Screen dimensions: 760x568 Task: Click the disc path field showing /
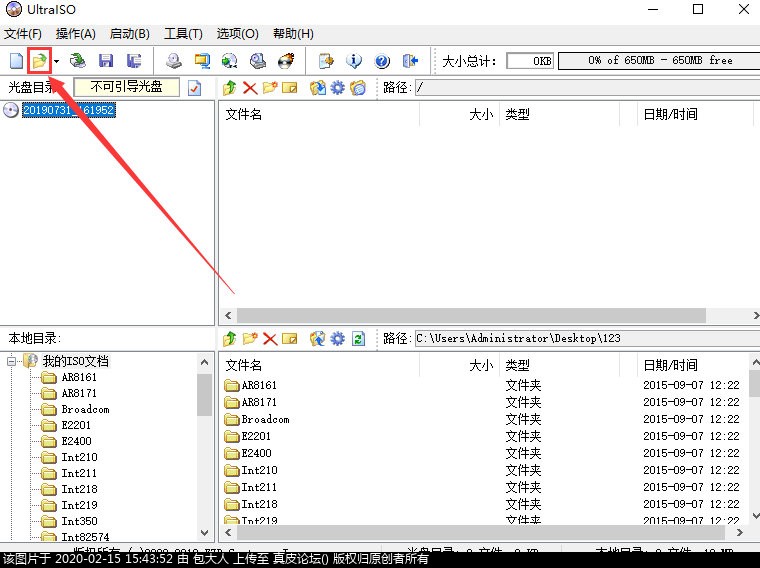(x=587, y=88)
